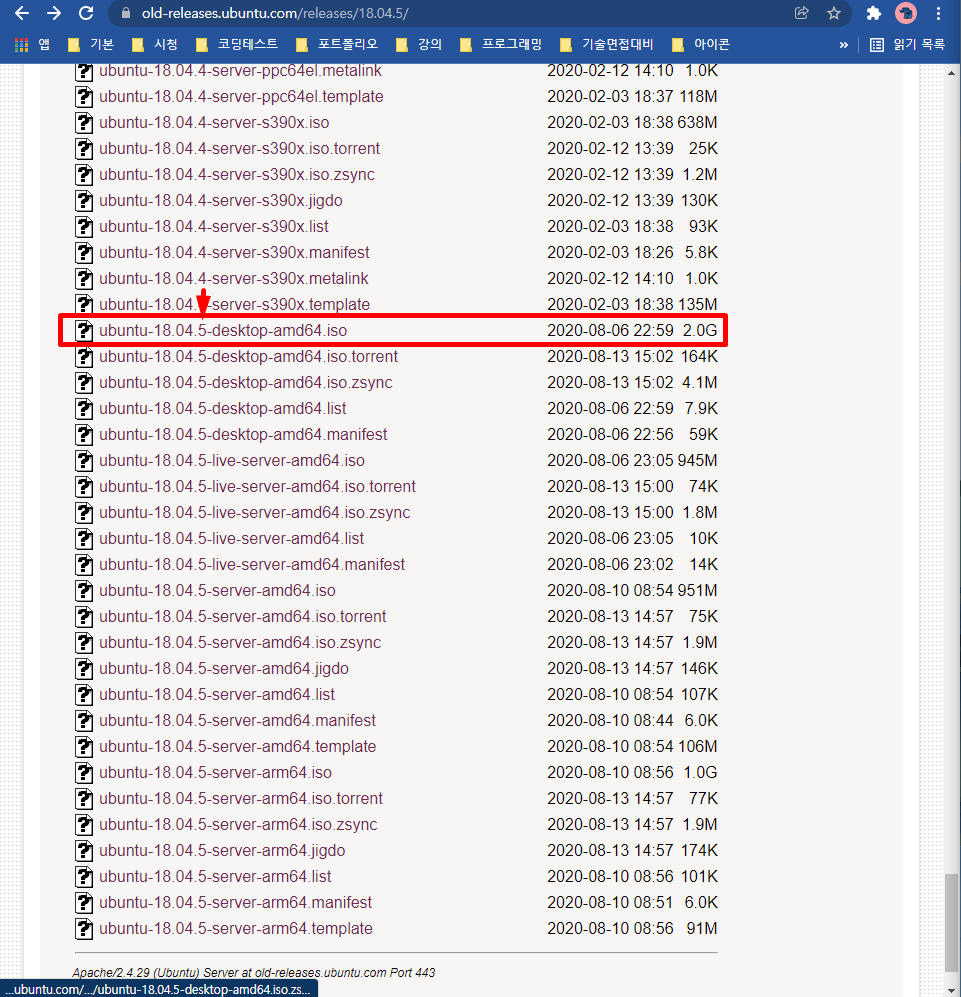
Task: Open the 기술면접대비 bookmark folder
Action: [x=607, y=45]
